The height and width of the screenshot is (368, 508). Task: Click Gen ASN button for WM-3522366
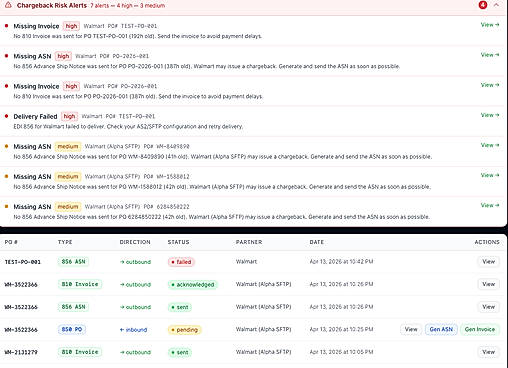coord(441,329)
